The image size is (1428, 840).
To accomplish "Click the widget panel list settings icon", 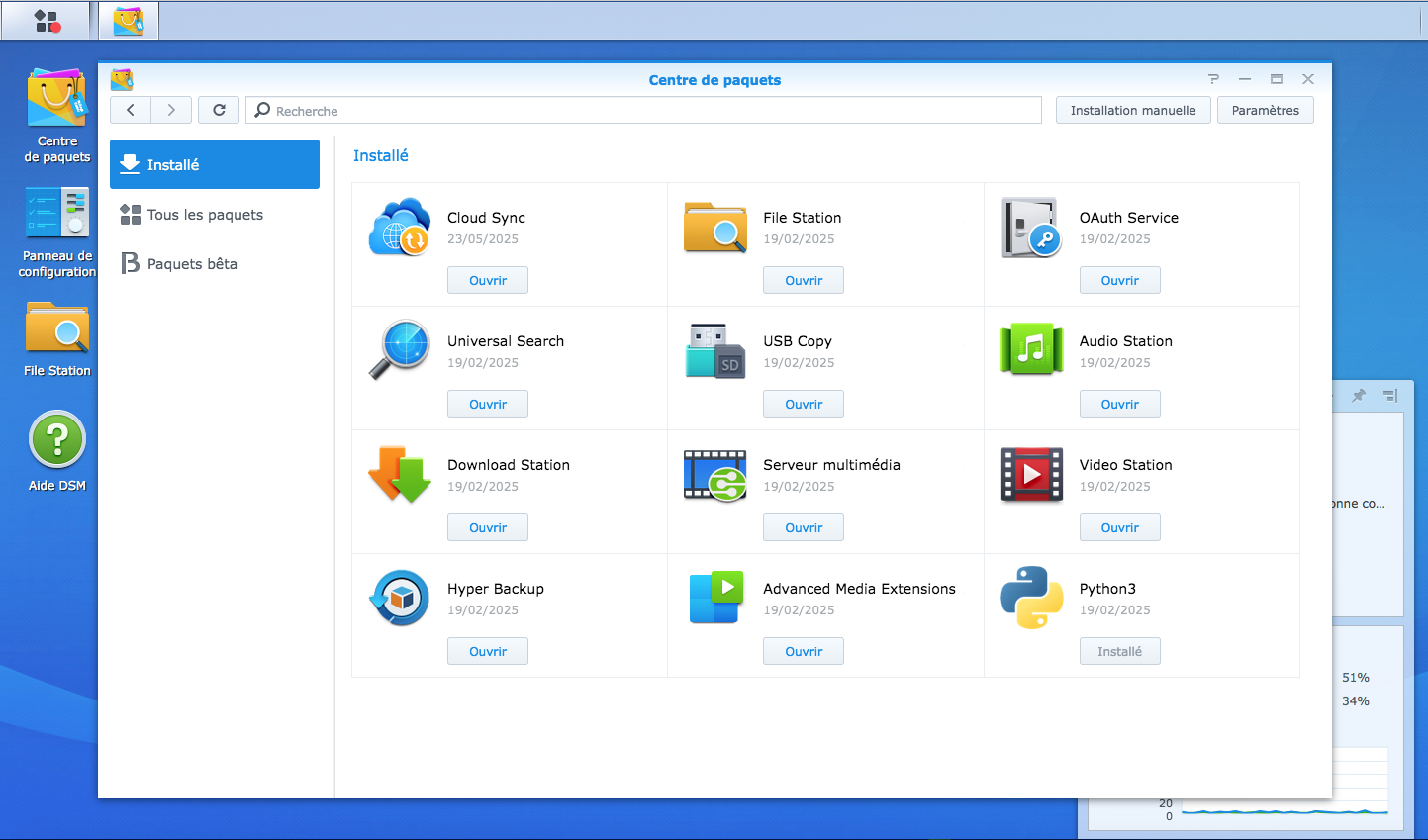I will (x=1390, y=395).
